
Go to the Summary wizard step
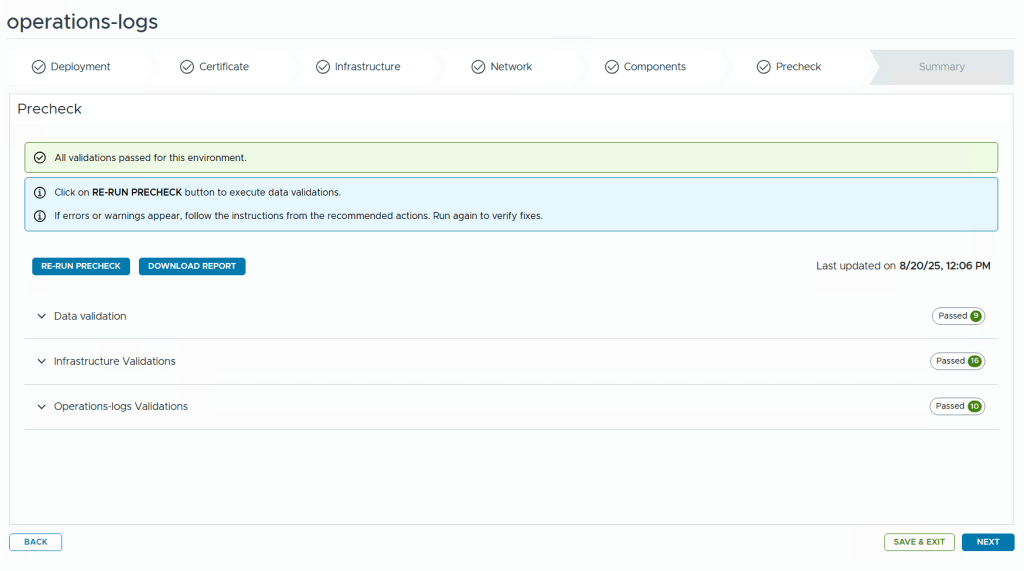coord(941,67)
